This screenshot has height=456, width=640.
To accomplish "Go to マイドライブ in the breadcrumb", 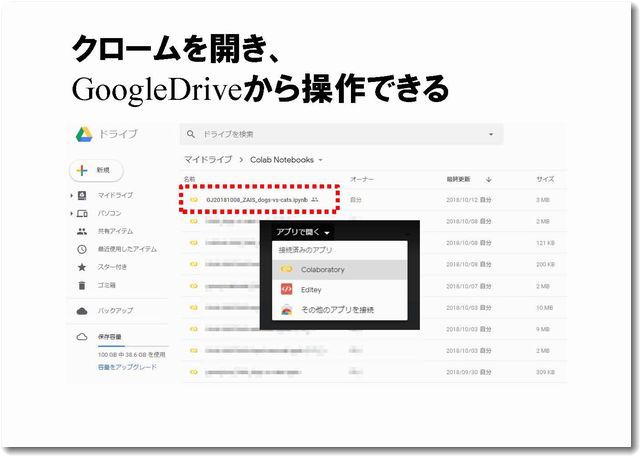I will [208, 160].
